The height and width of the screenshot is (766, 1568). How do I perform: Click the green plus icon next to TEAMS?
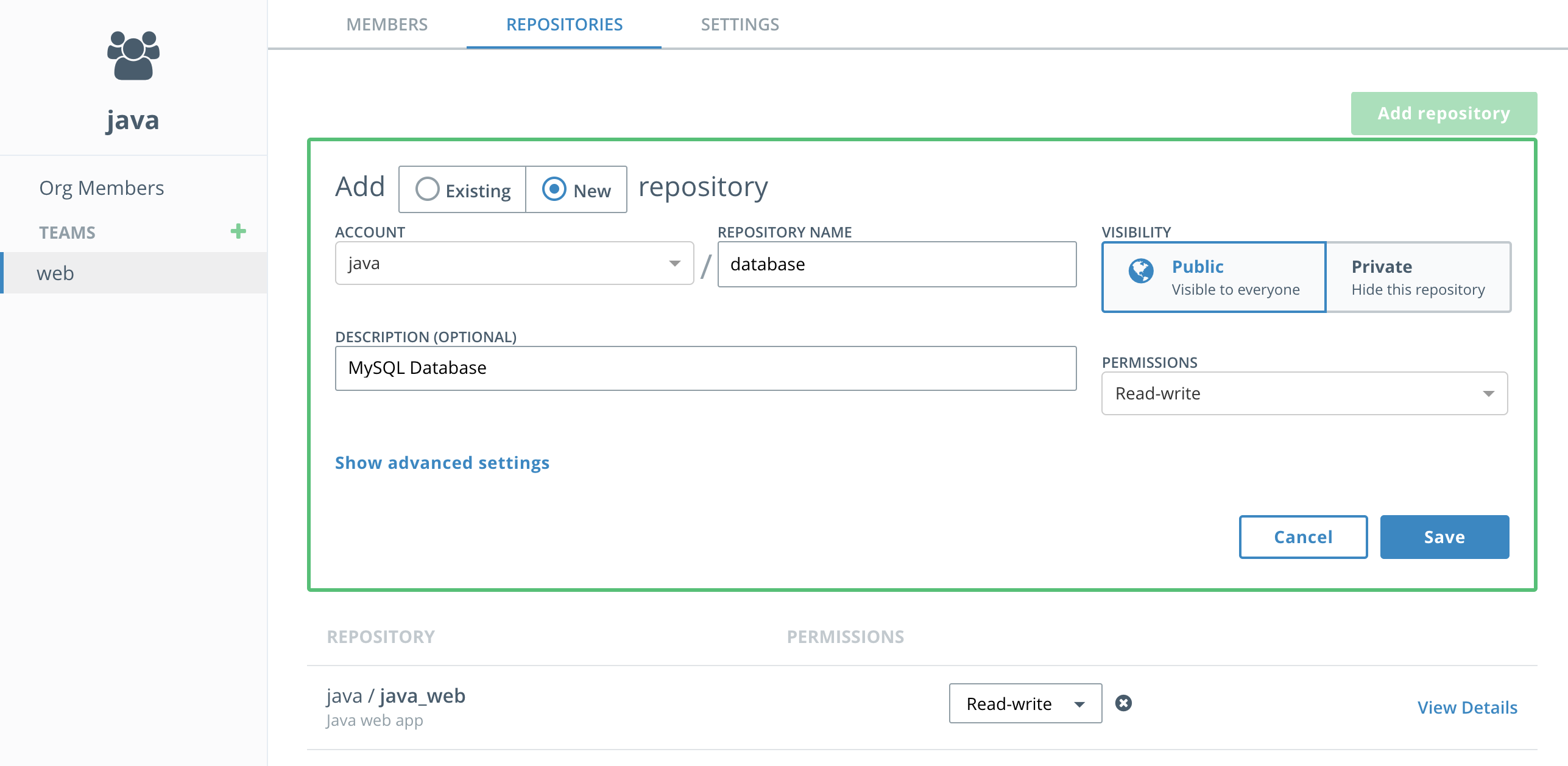[238, 231]
